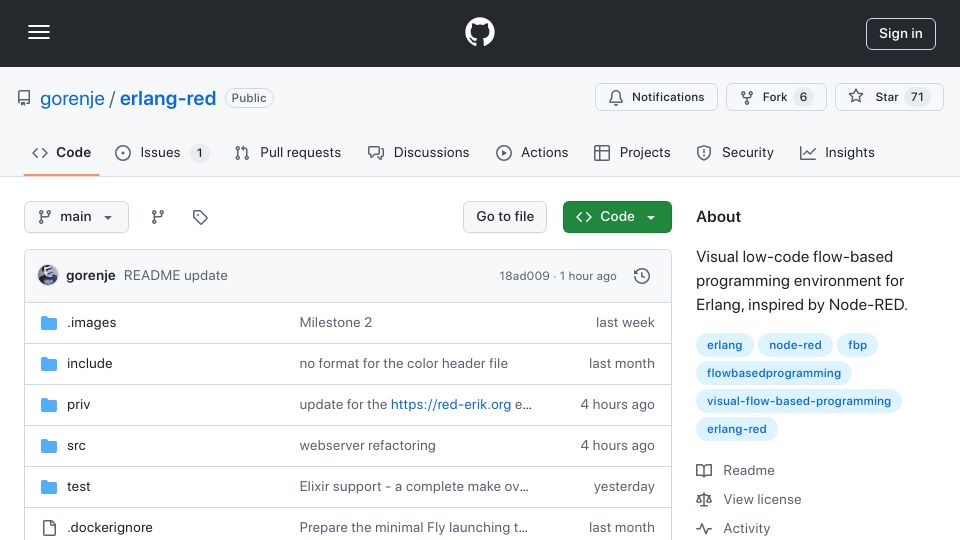
Task: Click gorenje's avatar in commit row
Action: 48,276
